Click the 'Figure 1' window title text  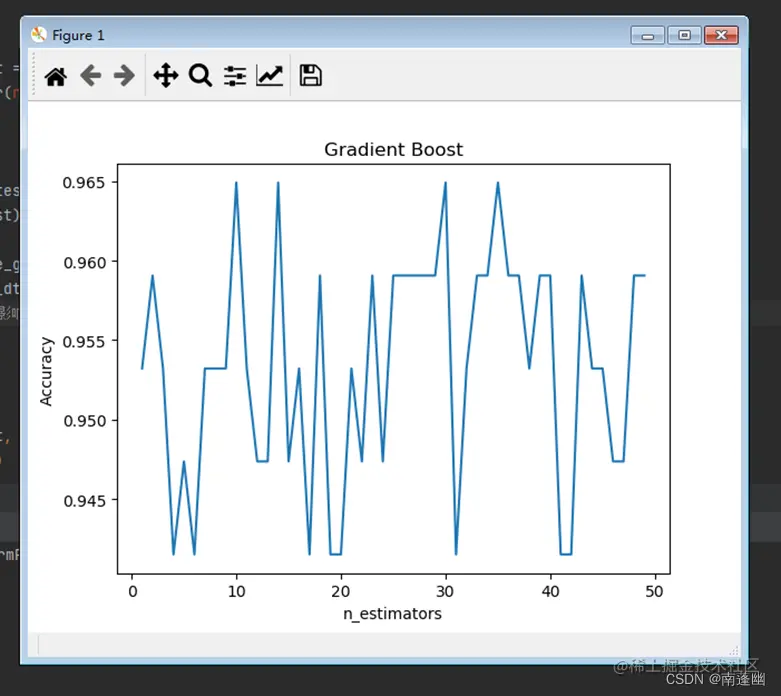point(78,35)
